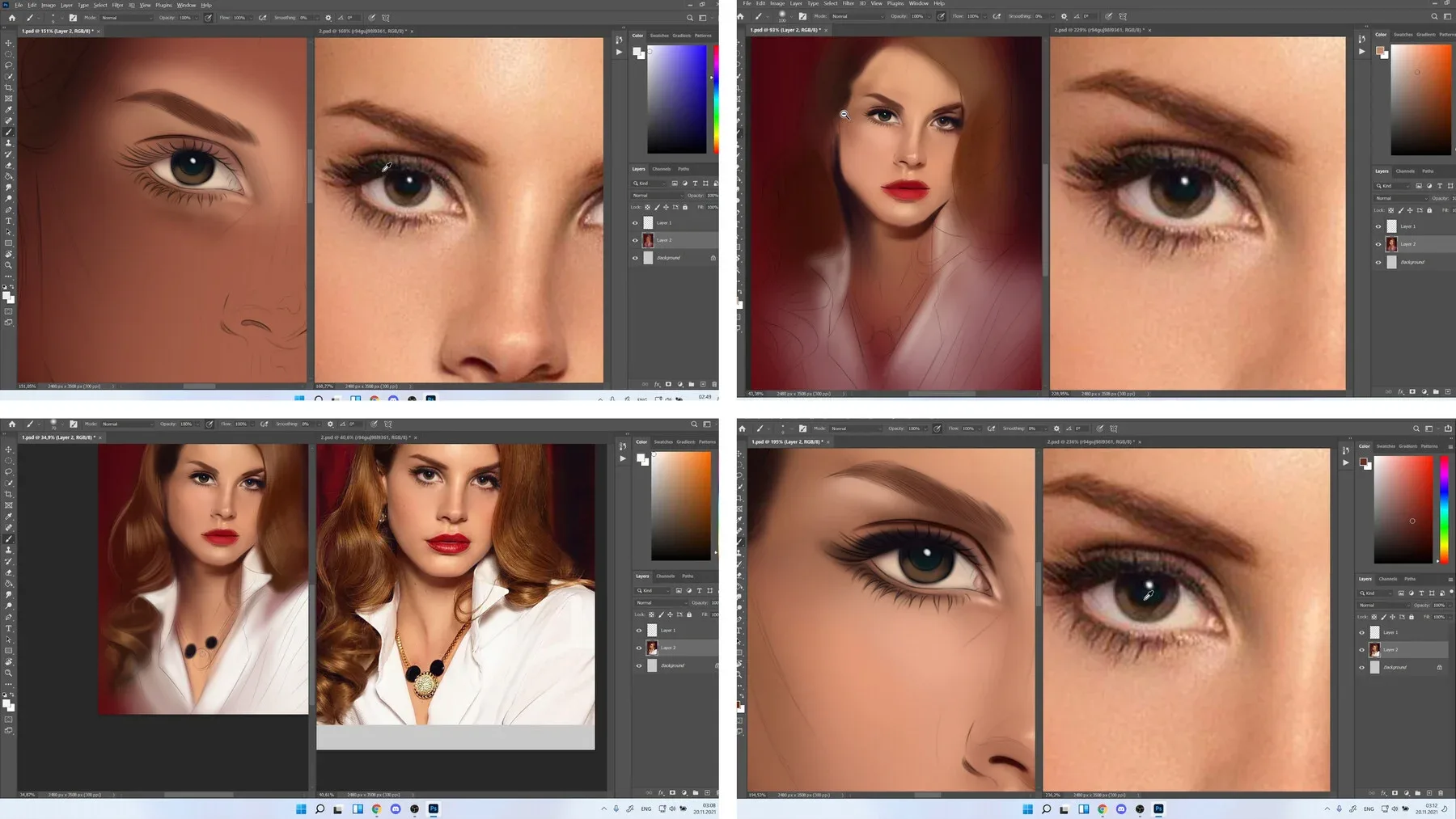The image size is (1456, 819).
Task: Select the Pen tool in the 151% window
Action: 9,209
